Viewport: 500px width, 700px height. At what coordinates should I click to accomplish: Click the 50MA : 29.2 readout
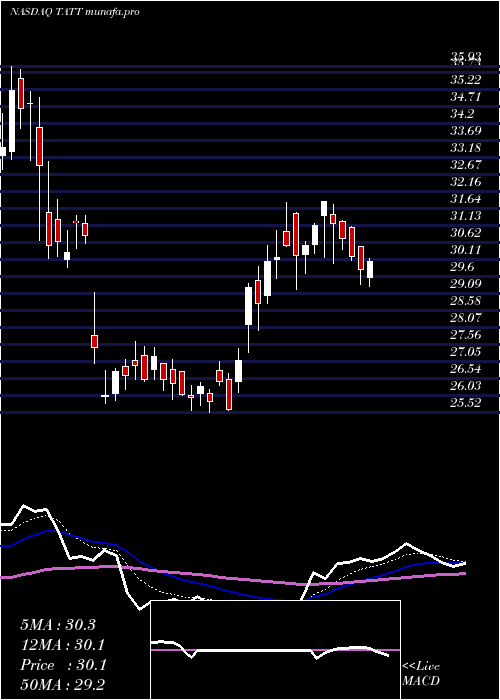(62, 684)
